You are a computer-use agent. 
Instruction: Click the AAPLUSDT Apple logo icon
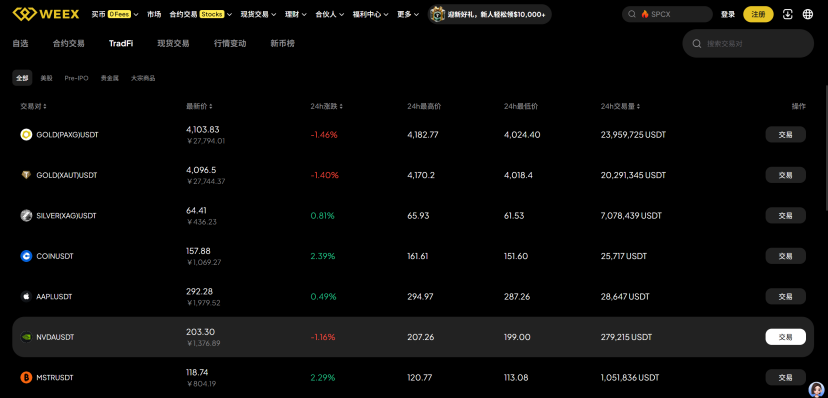(x=26, y=297)
